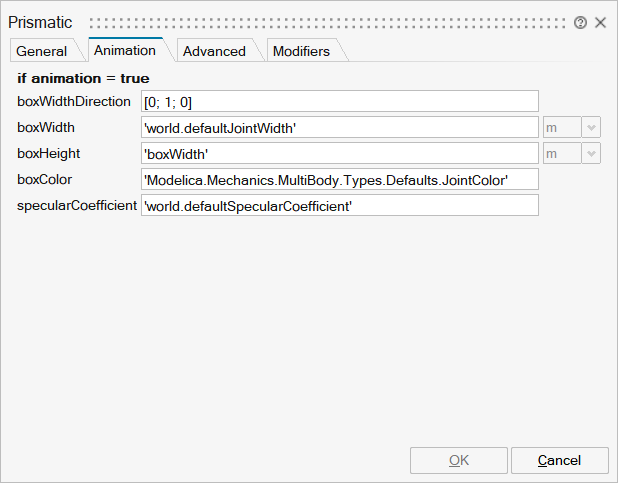Screen dimensions: 618x483
Task: Click the boxColor parameter label
Action: click(45, 179)
